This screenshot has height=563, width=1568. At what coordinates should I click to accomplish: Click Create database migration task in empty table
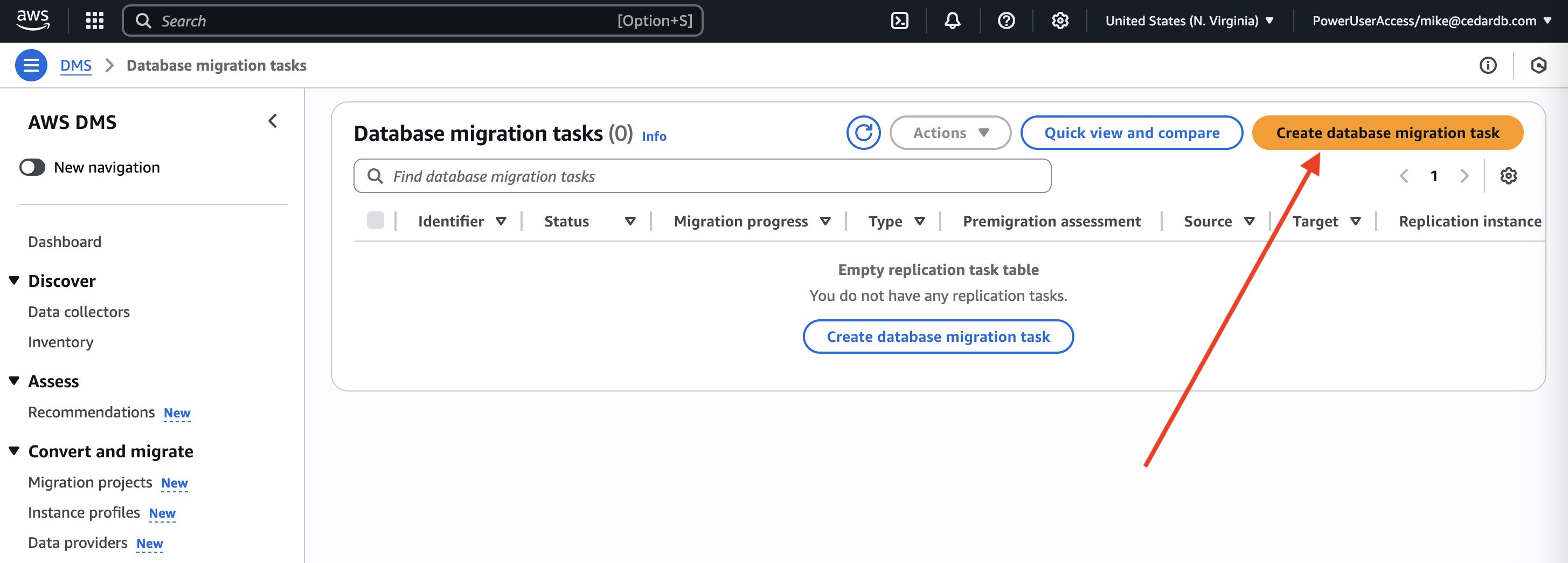pyautogui.click(x=938, y=337)
